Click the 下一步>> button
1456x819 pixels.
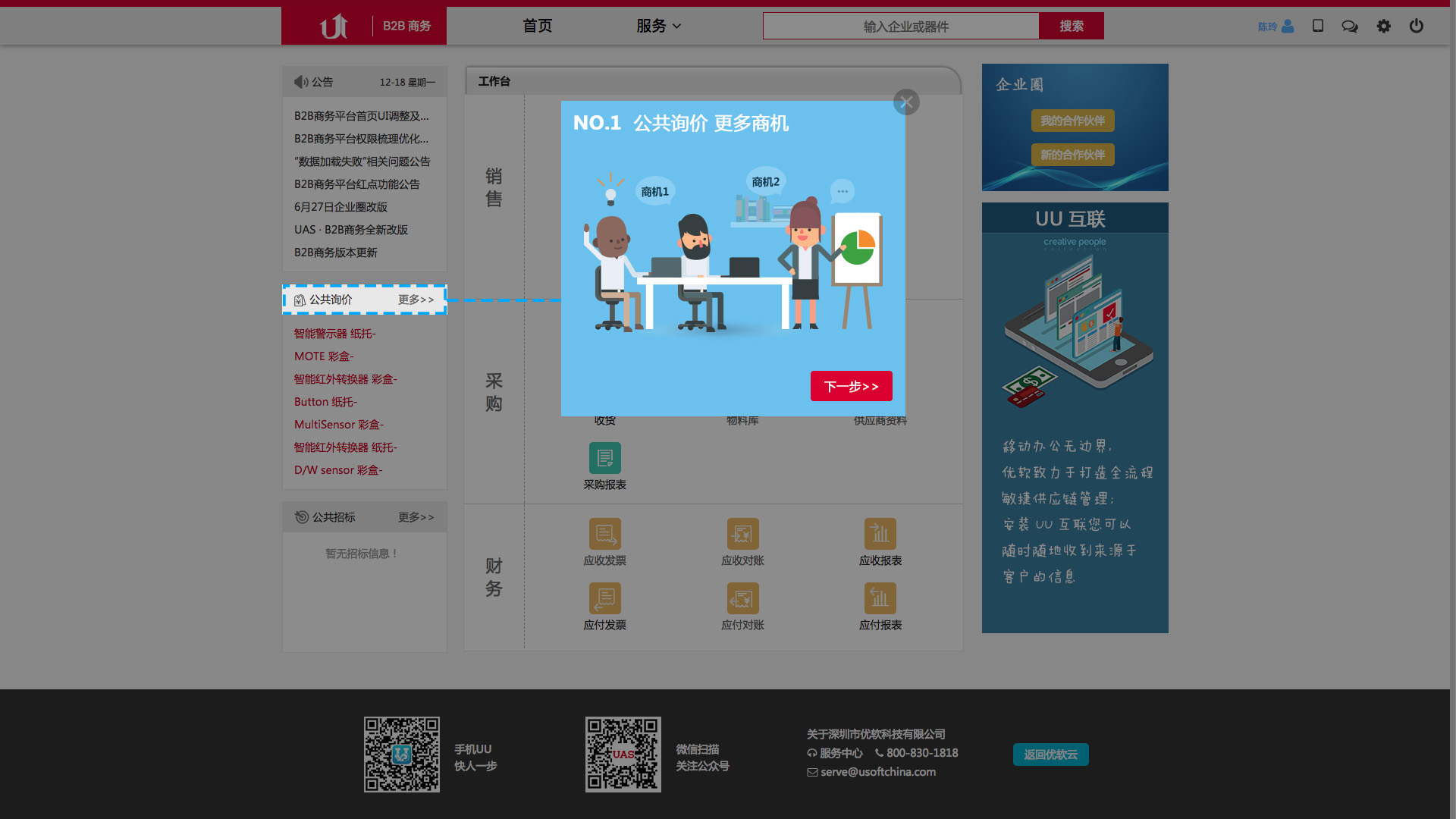851,386
